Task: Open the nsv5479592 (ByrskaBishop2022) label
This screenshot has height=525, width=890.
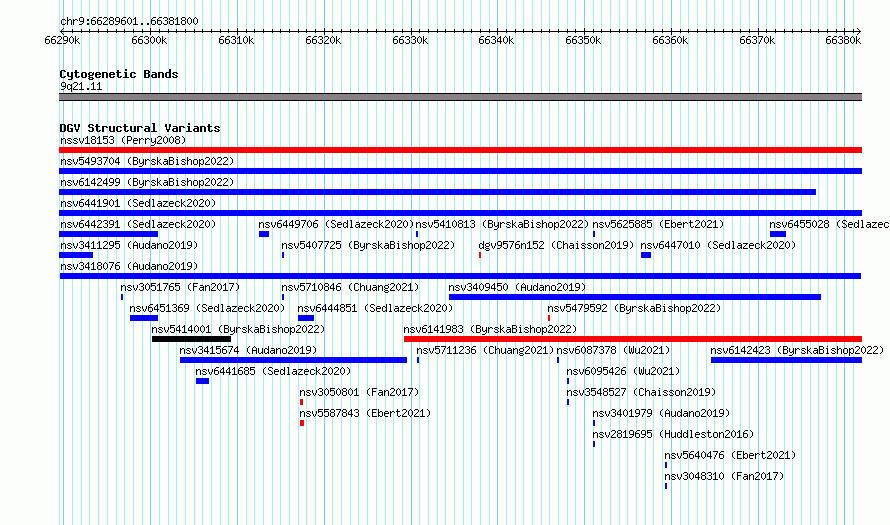Action: point(634,308)
